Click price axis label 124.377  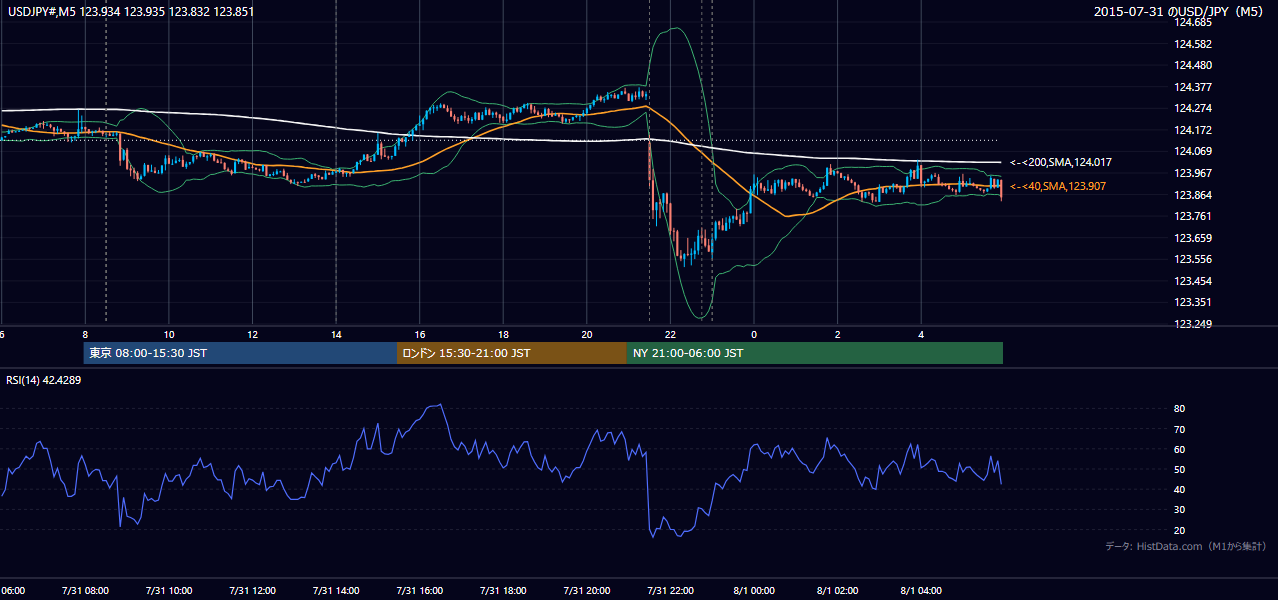pyautogui.click(x=1194, y=87)
